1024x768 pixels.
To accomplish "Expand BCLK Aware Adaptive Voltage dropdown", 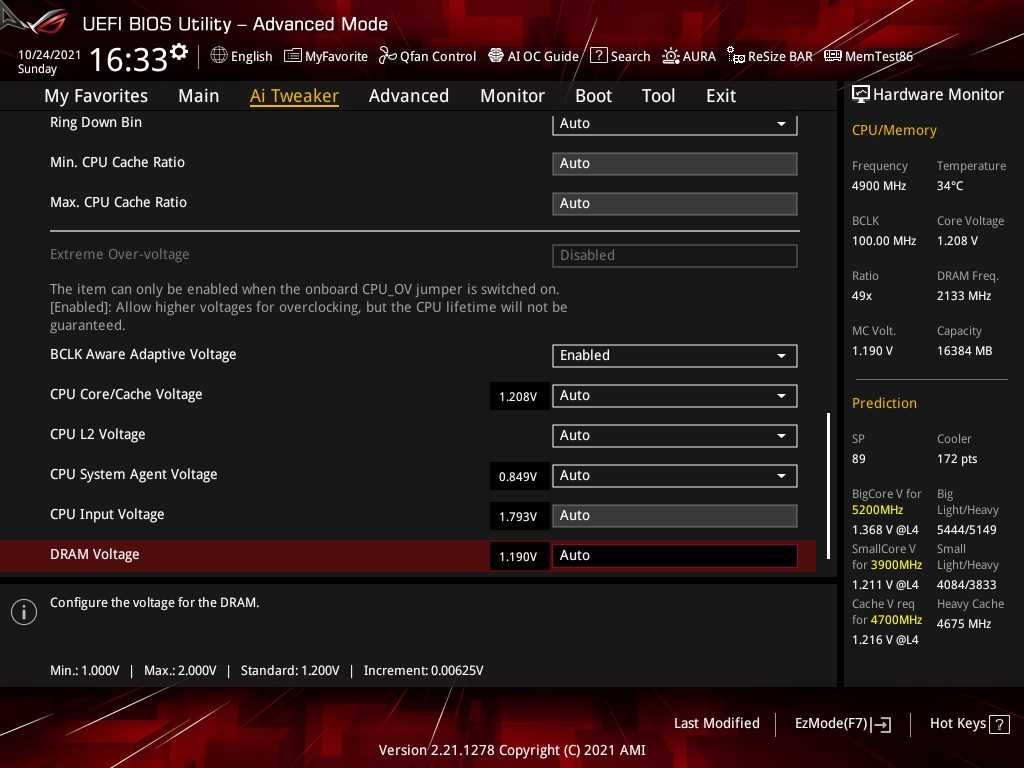I will tap(781, 356).
